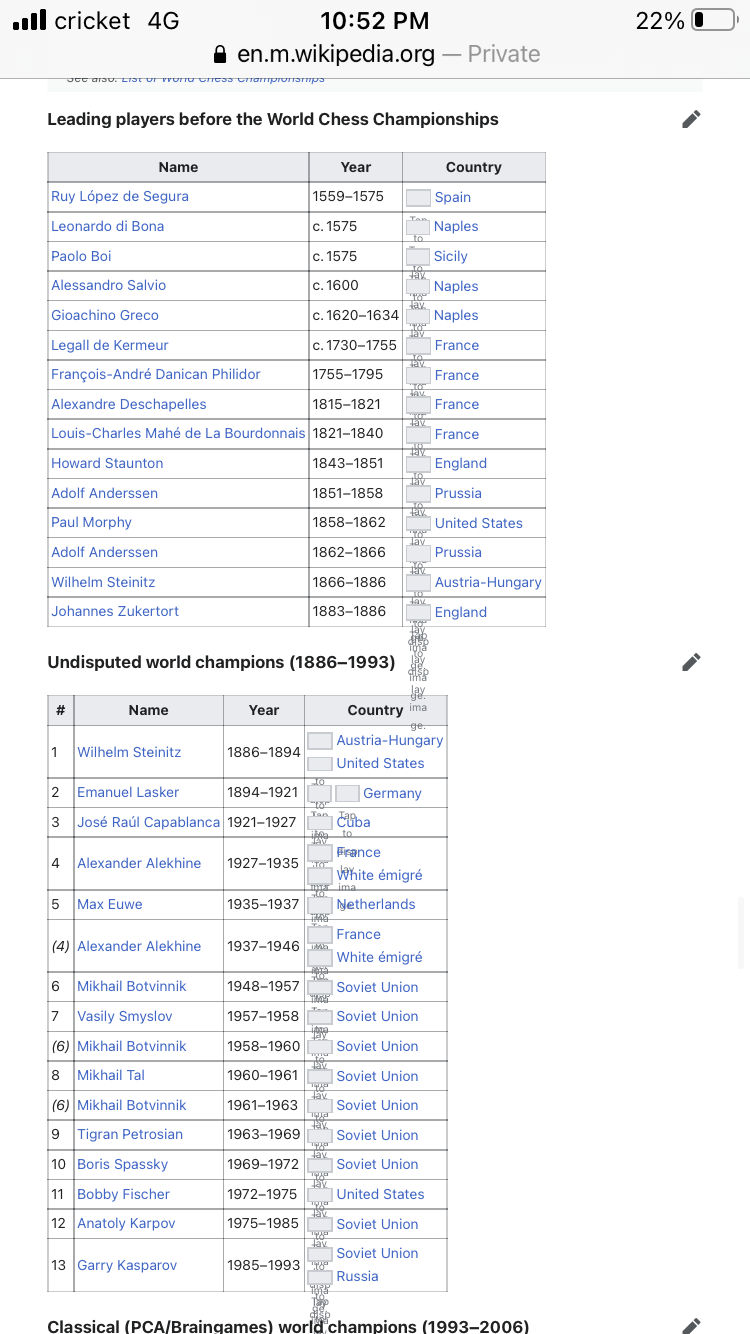Open the Tigran Petrosian link
Screen dimensions: 750x1334
130,1135
